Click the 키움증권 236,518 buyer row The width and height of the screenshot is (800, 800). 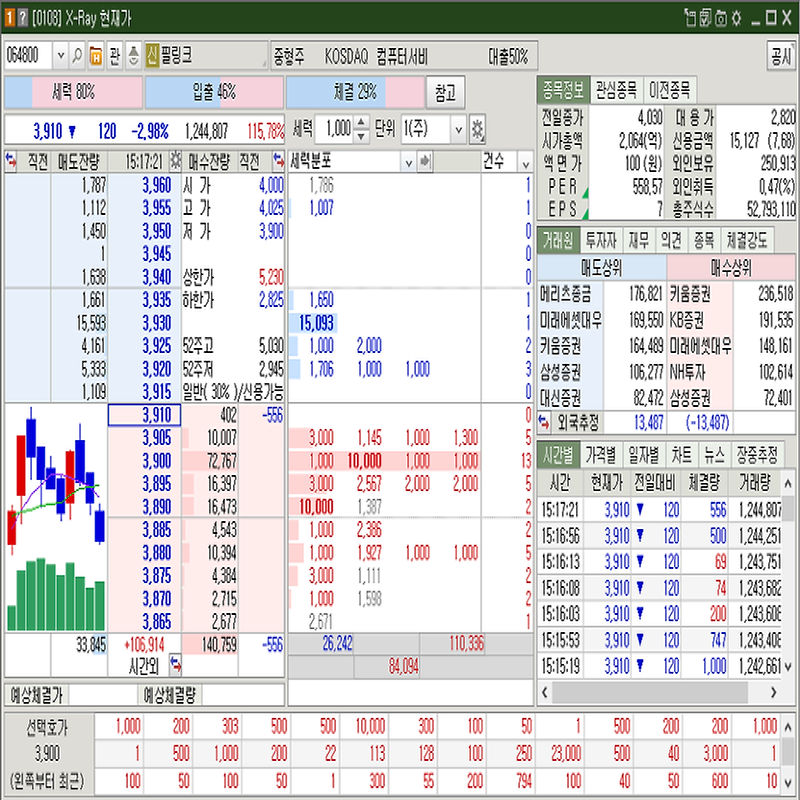731,294
